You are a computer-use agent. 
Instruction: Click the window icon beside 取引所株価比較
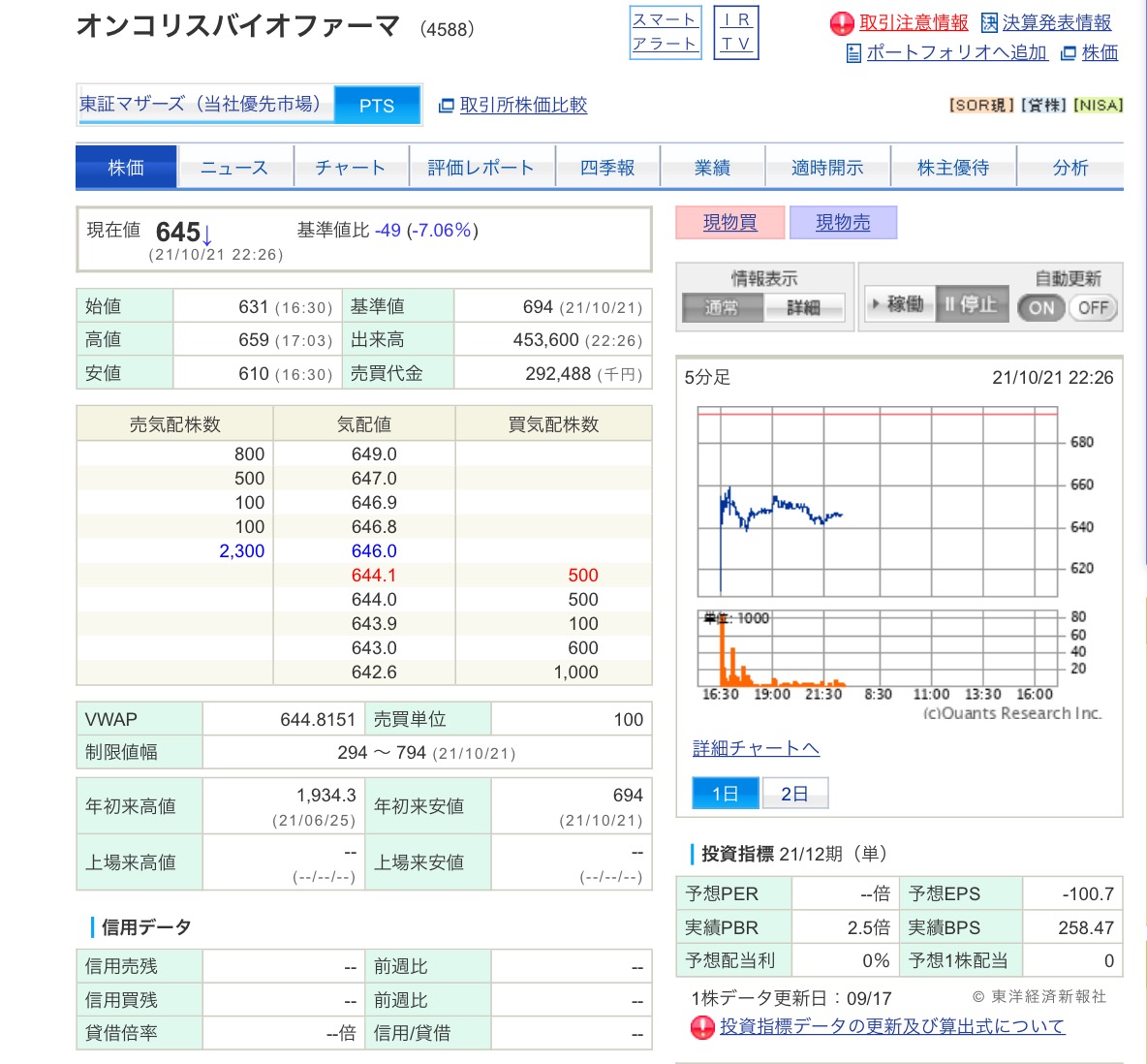pyautogui.click(x=446, y=106)
